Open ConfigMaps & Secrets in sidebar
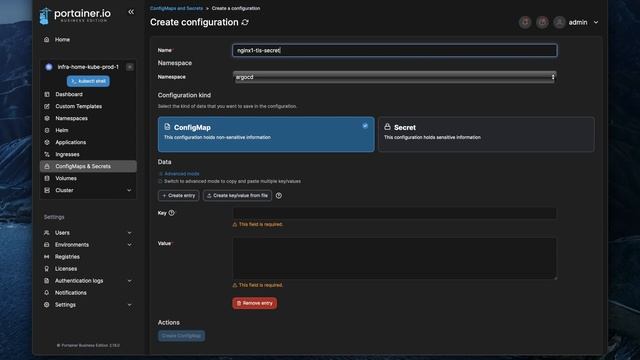Viewport: 640px width, 360px height. click(88, 167)
